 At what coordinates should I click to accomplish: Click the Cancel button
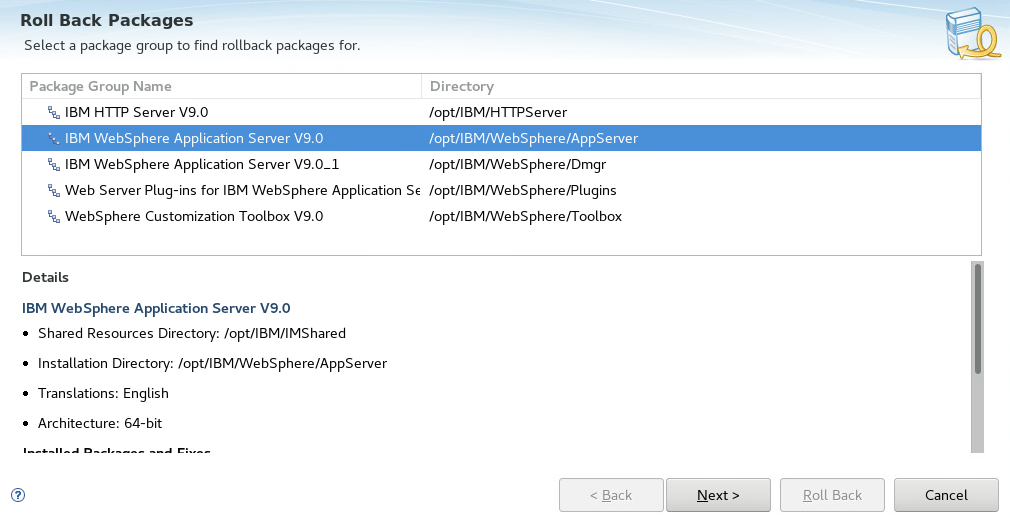pyautogui.click(x=946, y=495)
